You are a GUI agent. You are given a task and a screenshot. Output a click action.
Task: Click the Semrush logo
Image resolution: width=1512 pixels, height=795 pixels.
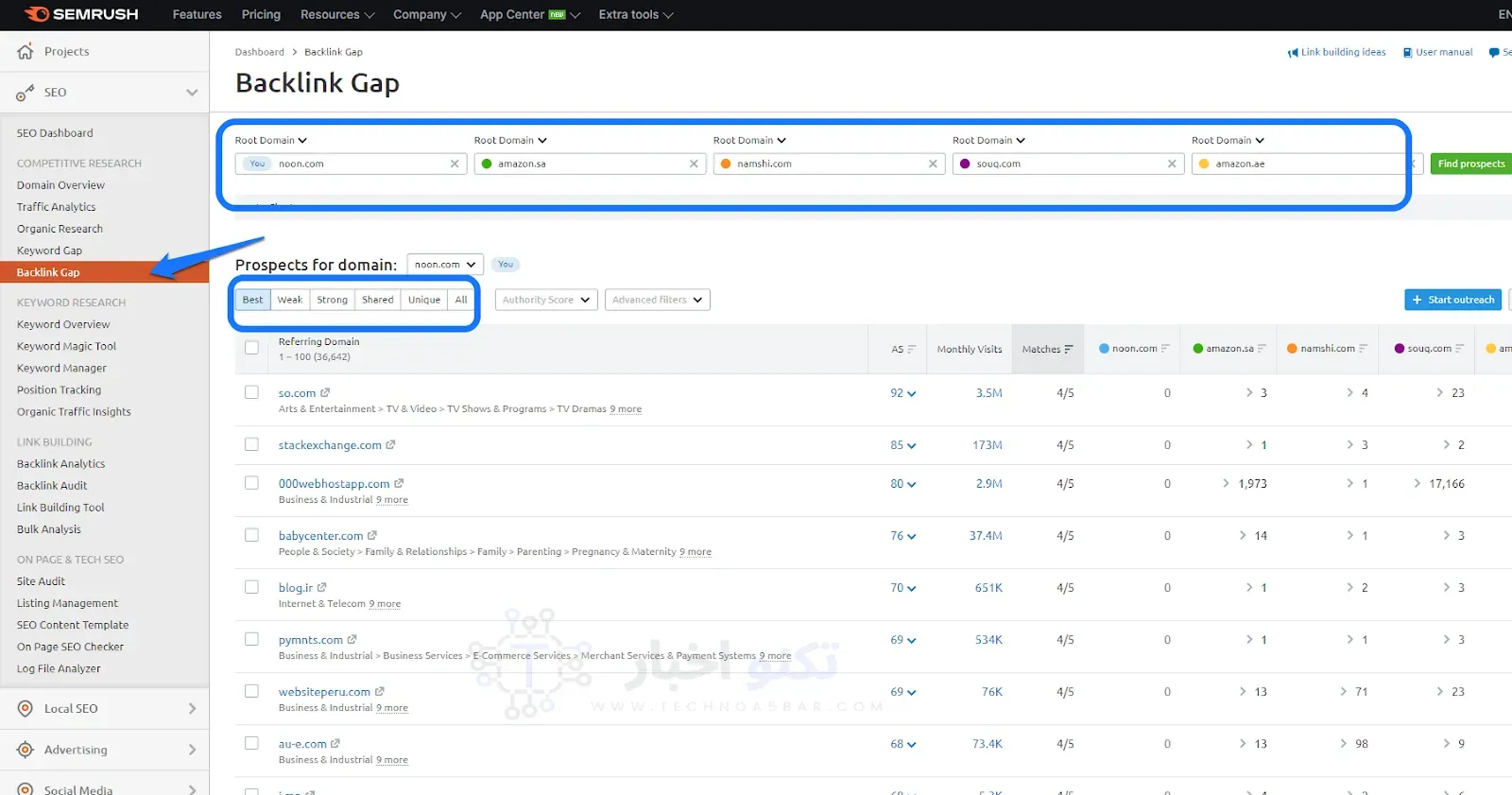pos(81,14)
